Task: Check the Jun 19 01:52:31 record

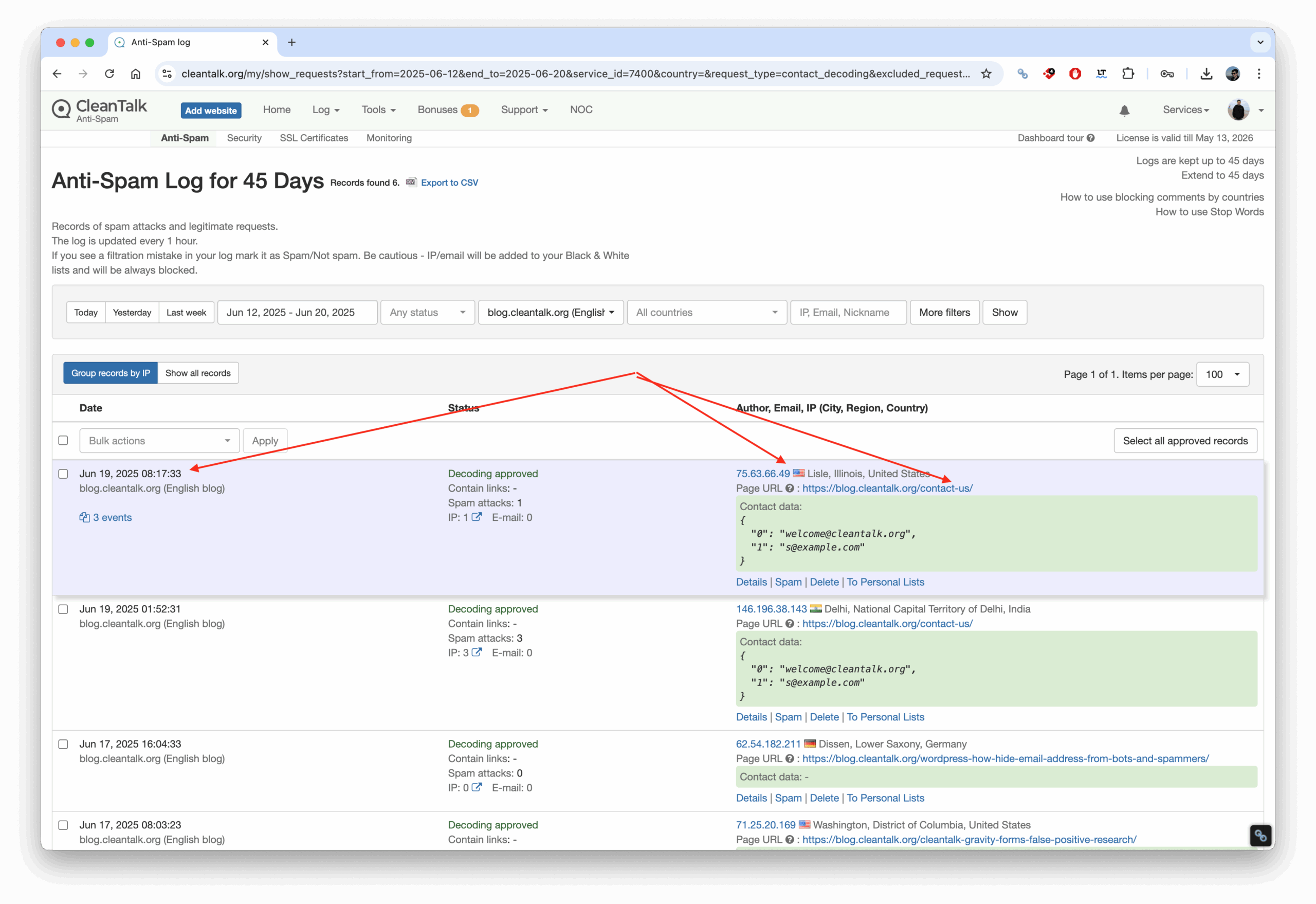Action: (x=63, y=609)
